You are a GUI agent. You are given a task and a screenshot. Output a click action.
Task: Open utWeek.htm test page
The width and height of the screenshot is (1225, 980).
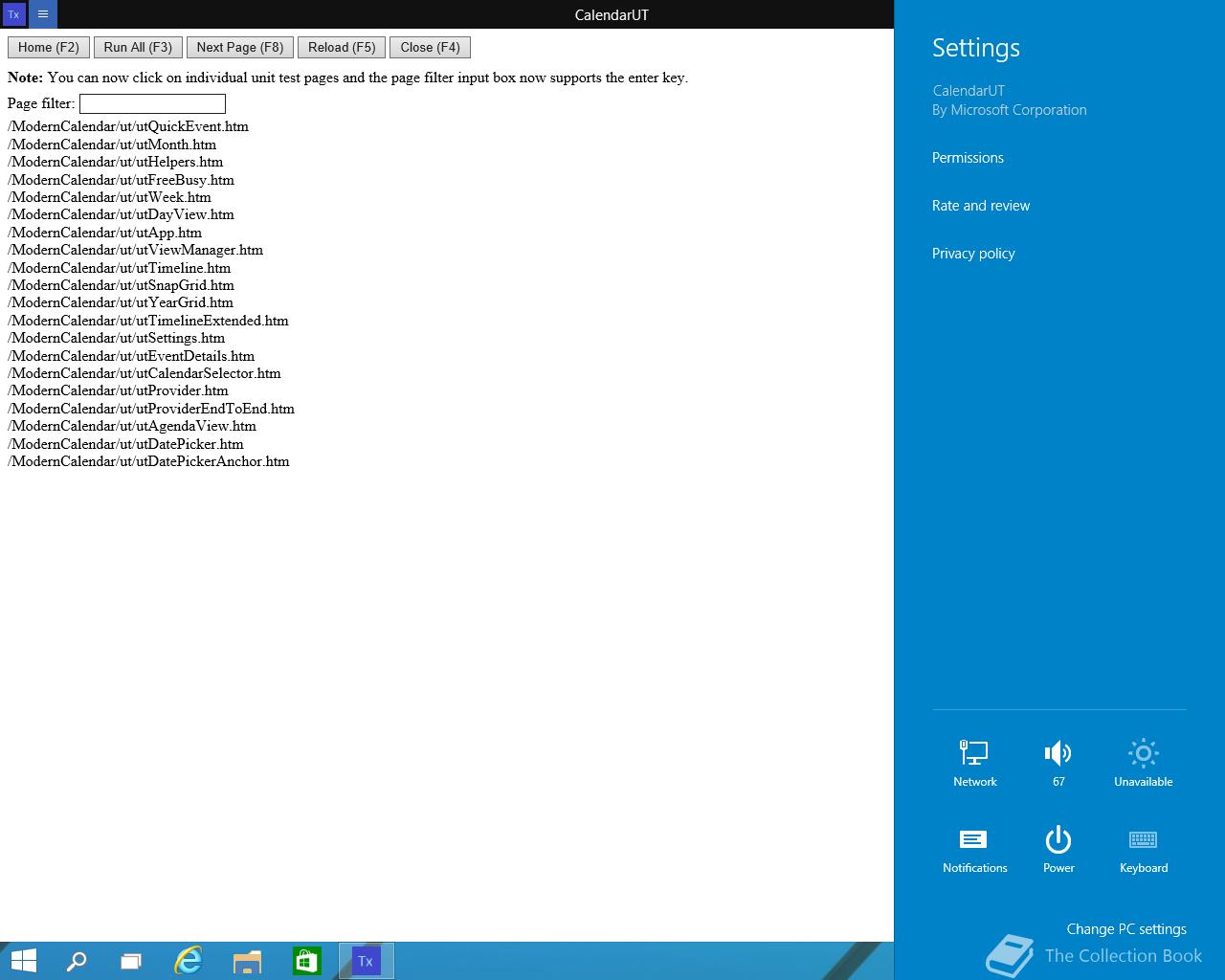(109, 197)
